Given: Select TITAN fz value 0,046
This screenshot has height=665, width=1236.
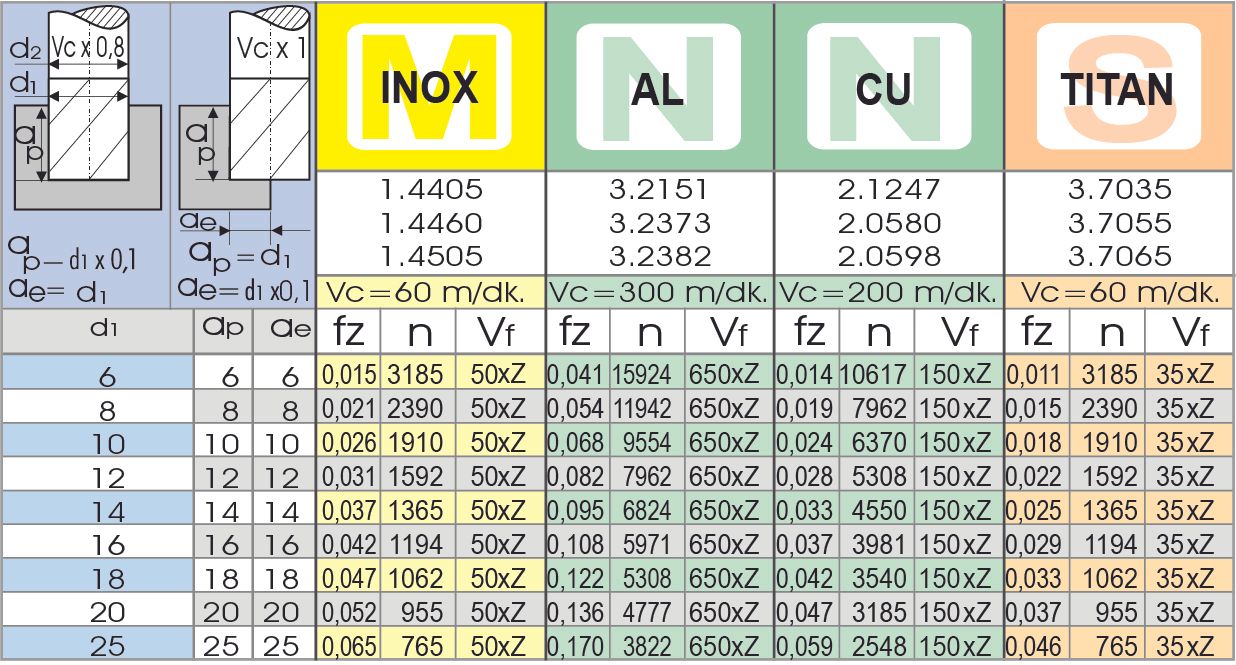Looking at the screenshot, I should pyautogui.click(x=1035, y=646).
